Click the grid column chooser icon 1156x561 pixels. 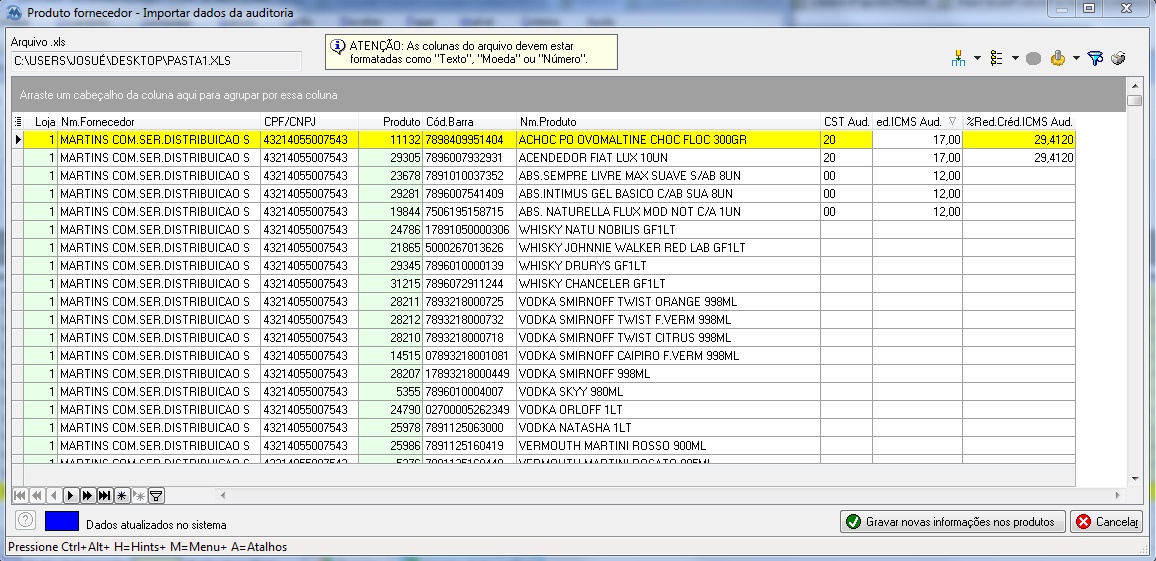tap(18, 122)
